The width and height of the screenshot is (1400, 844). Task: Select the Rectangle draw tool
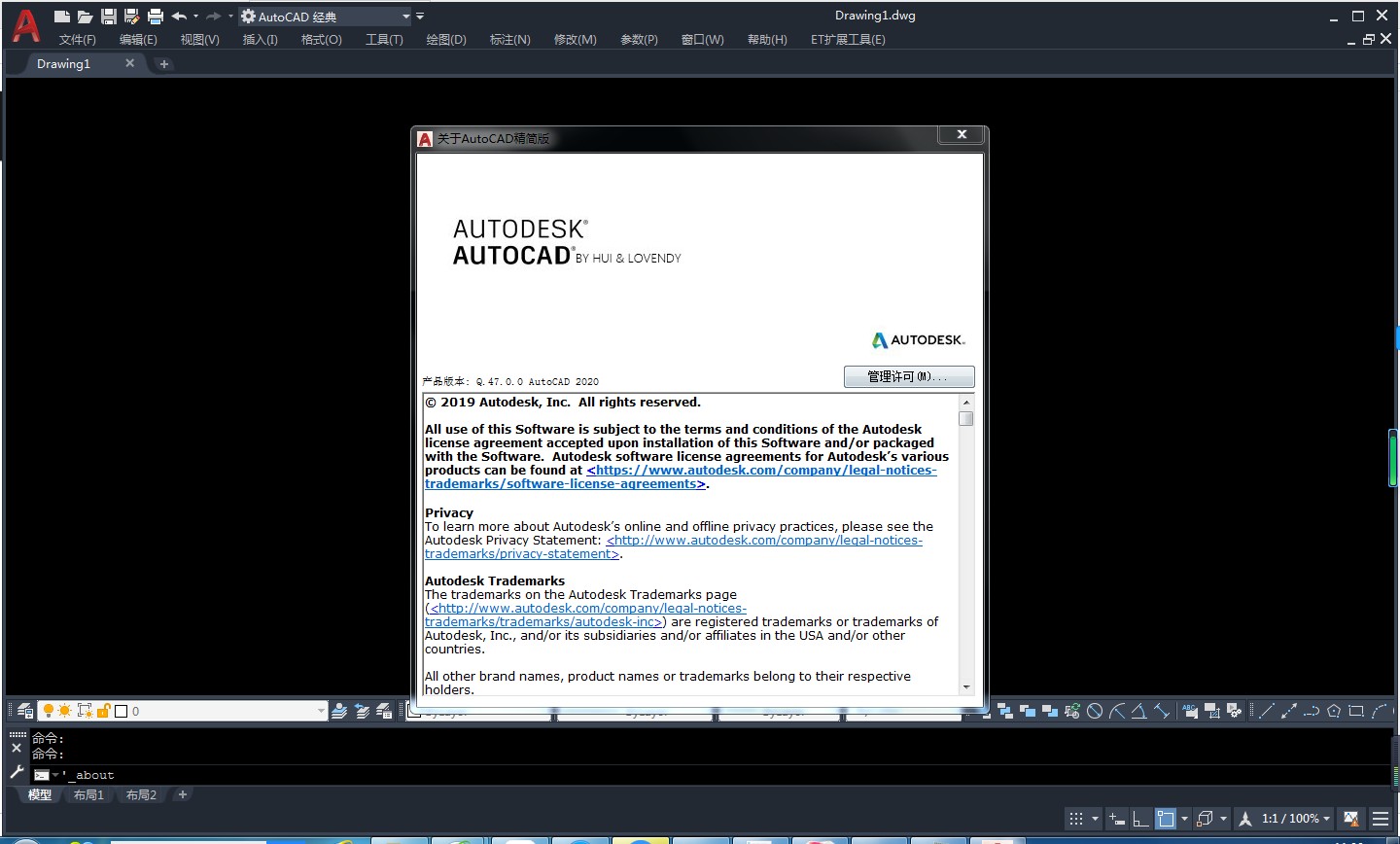pyautogui.click(x=1356, y=711)
